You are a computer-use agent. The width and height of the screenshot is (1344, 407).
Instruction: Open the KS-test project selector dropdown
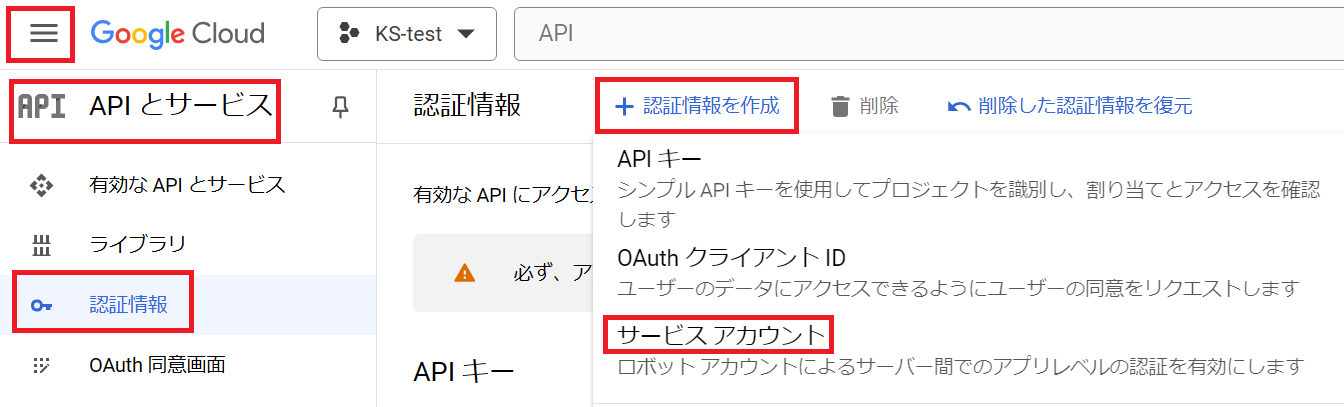[x=407, y=34]
